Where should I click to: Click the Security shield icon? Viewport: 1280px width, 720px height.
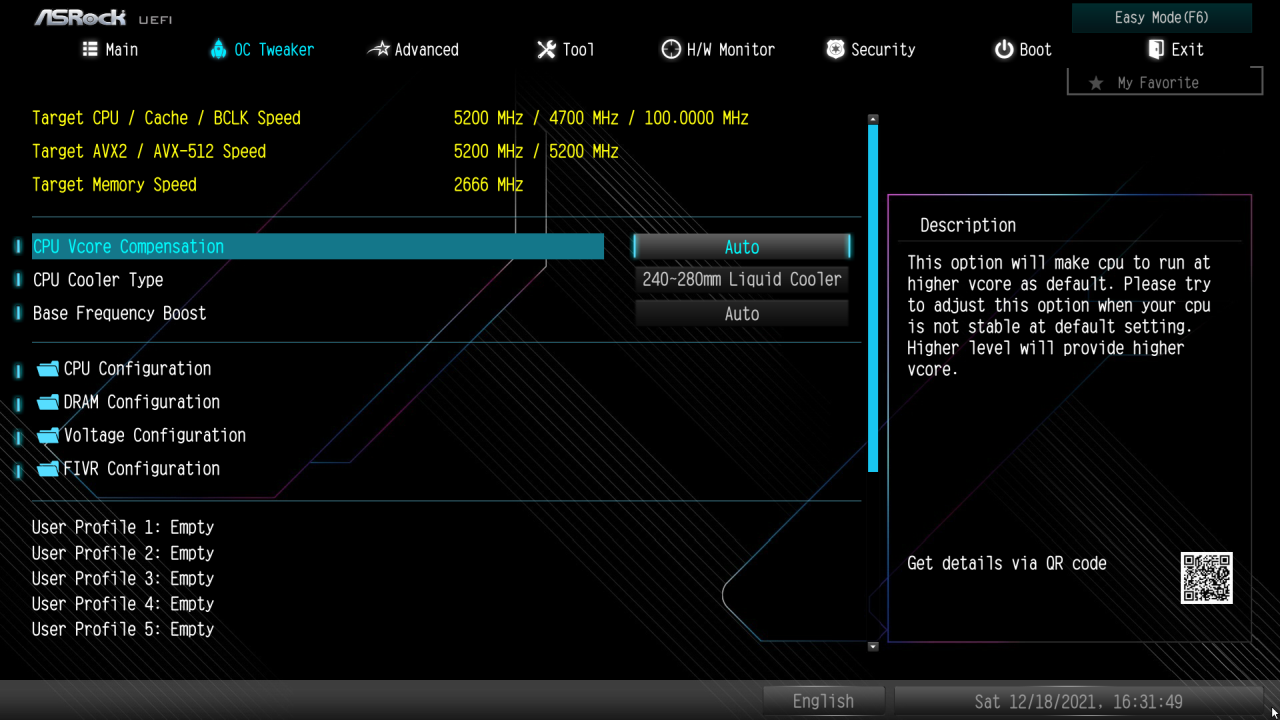pyautogui.click(x=835, y=49)
